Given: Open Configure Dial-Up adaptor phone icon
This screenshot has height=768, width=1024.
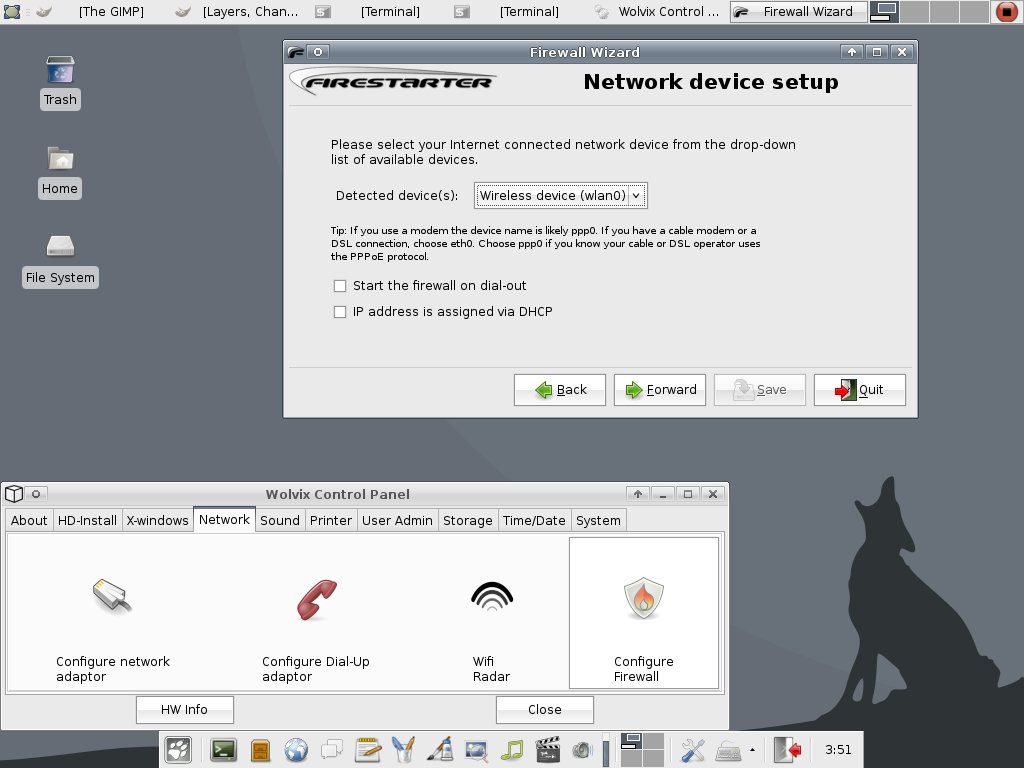Looking at the screenshot, I should tap(317, 599).
